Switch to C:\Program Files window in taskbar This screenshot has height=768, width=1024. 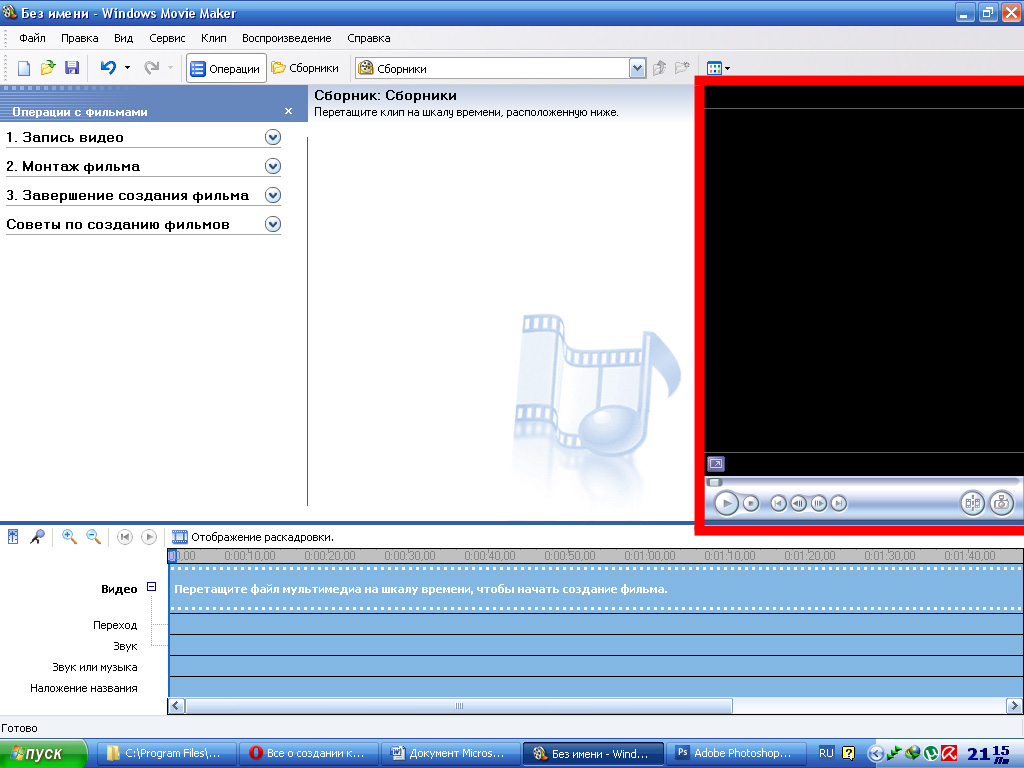coord(166,754)
